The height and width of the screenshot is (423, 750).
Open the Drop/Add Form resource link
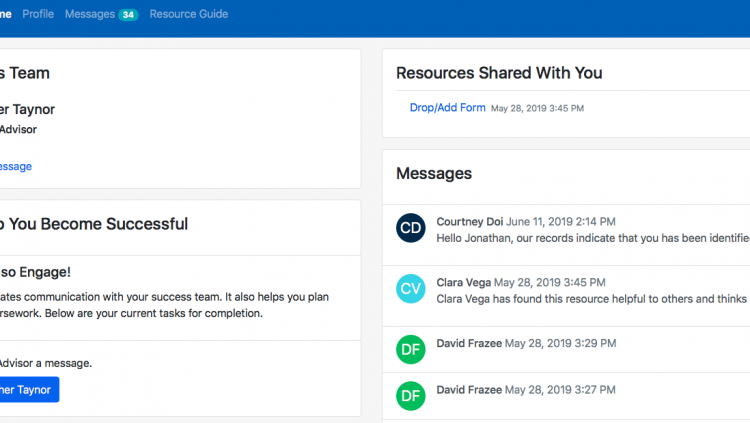click(x=448, y=108)
